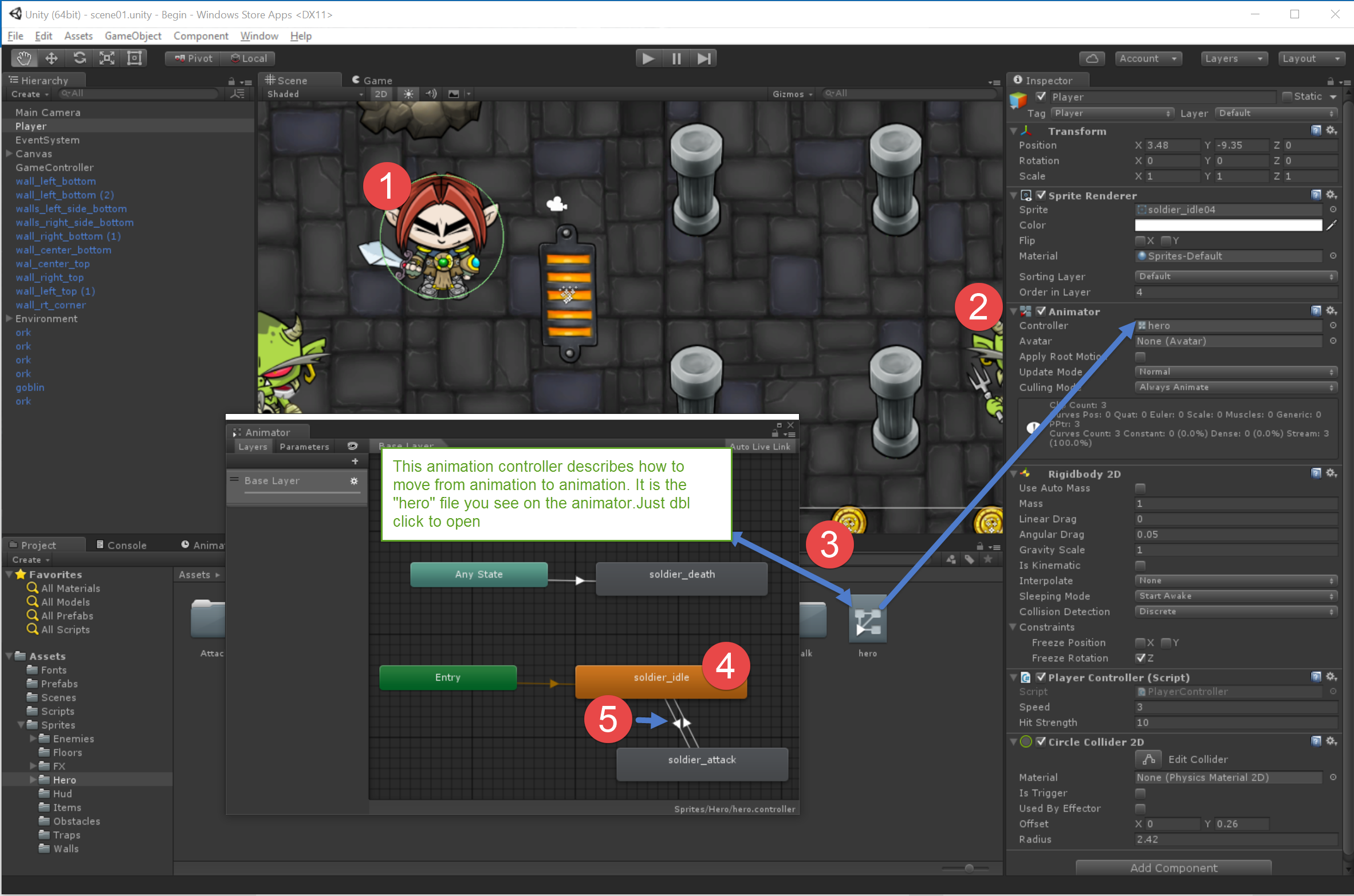Enable Is Trigger checkbox
Viewport: 1354px width, 896px height.
[1140, 793]
